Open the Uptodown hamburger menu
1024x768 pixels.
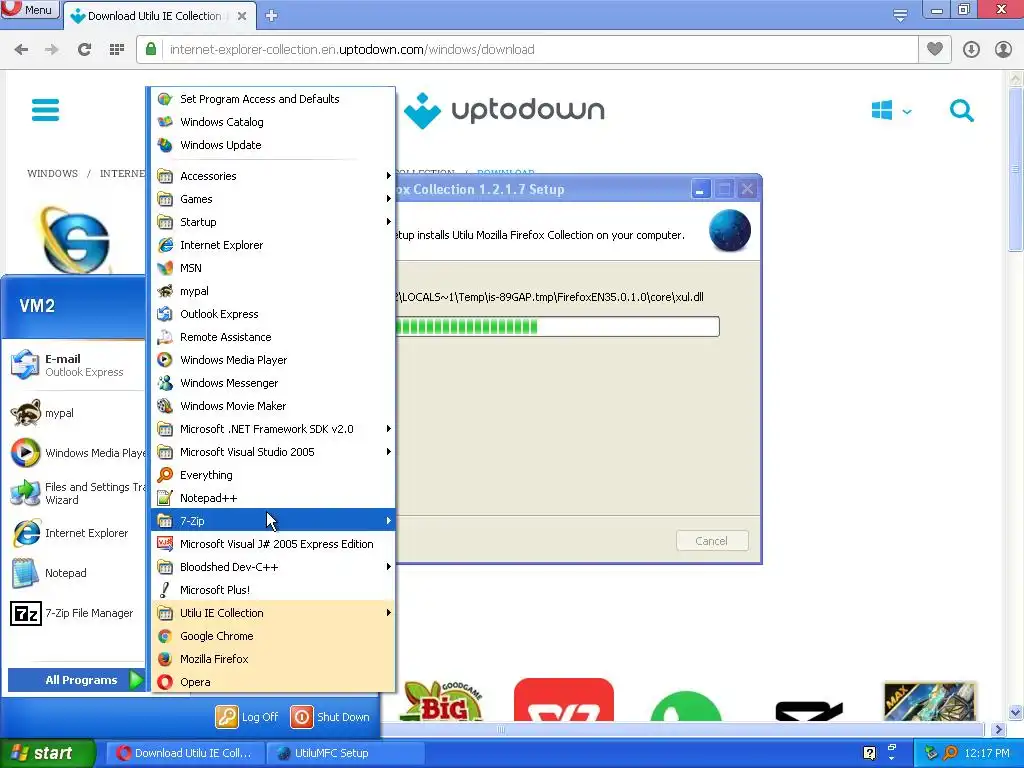(x=46, y=110)
